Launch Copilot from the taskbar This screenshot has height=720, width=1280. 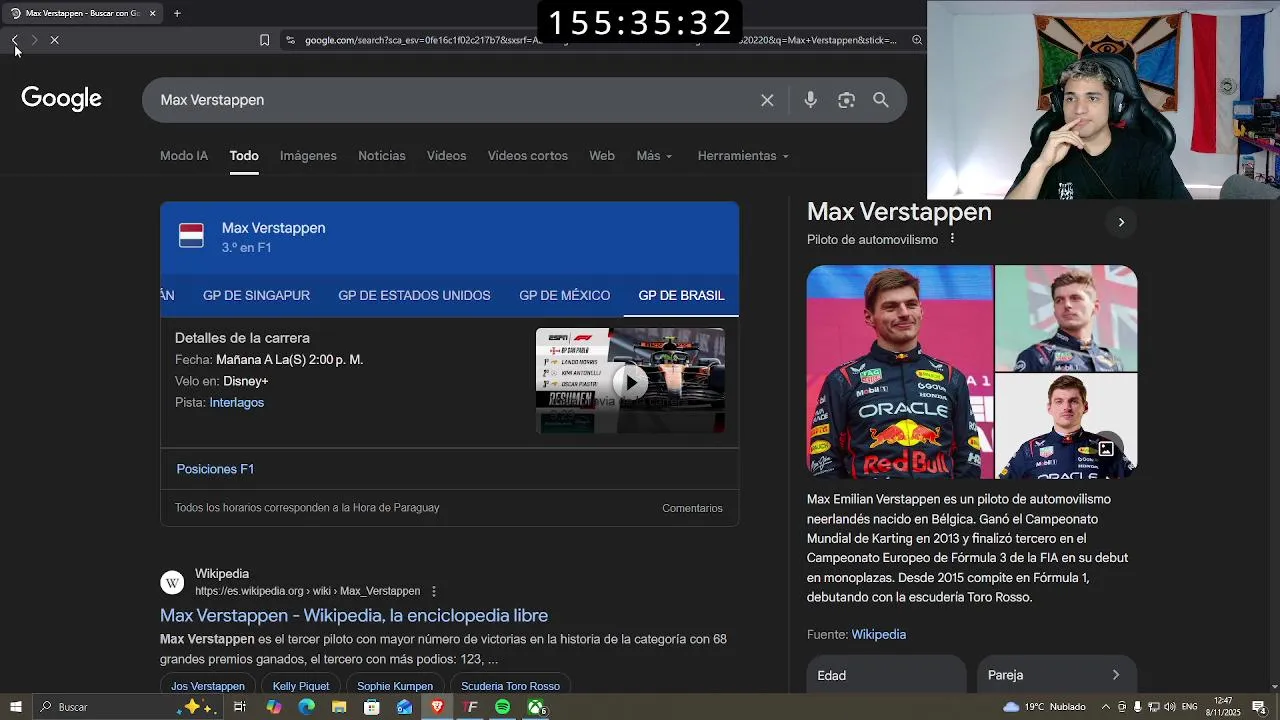tap(273, 707)
